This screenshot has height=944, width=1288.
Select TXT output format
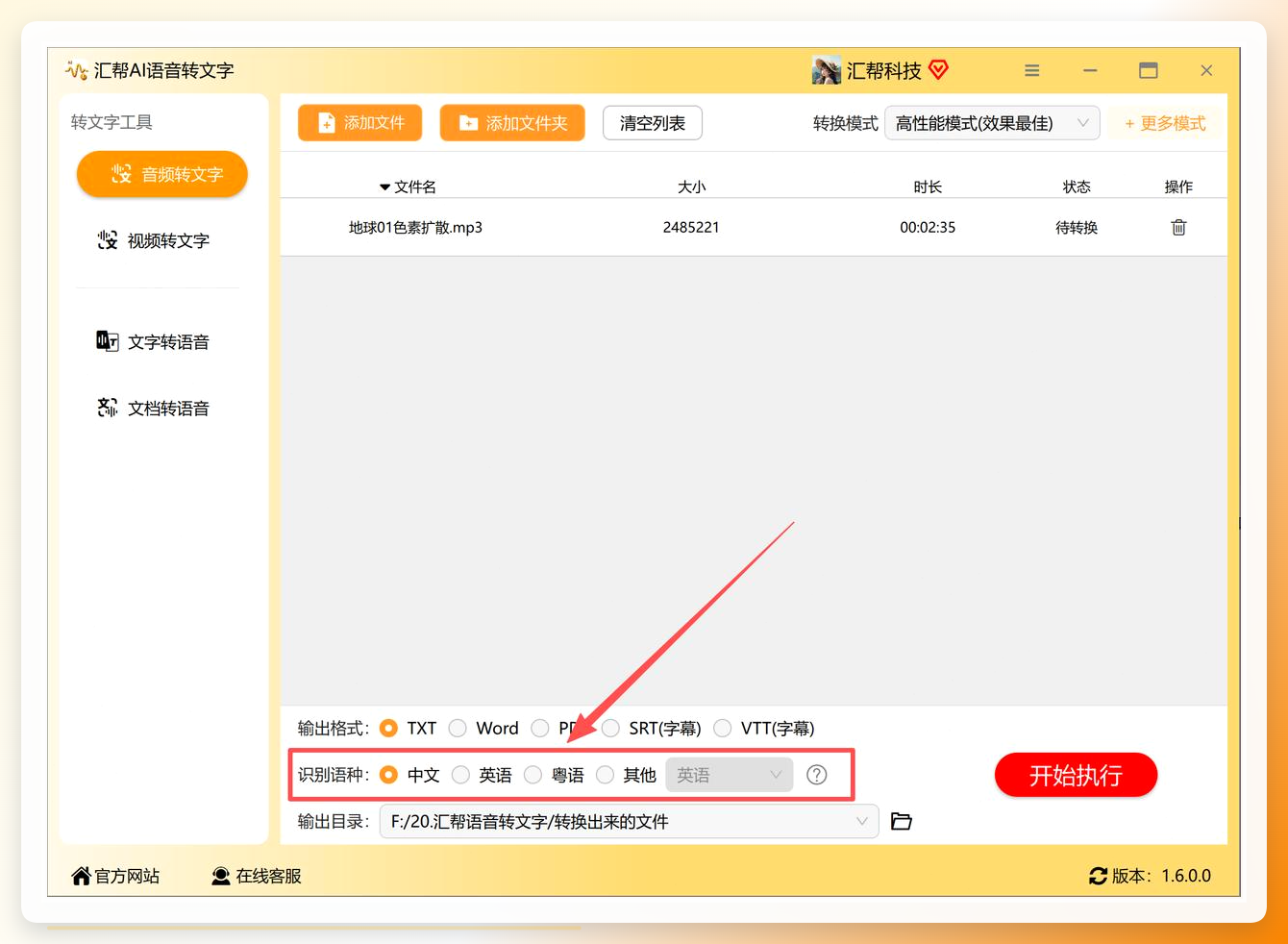pyautogui.click(x=388, y=728)
